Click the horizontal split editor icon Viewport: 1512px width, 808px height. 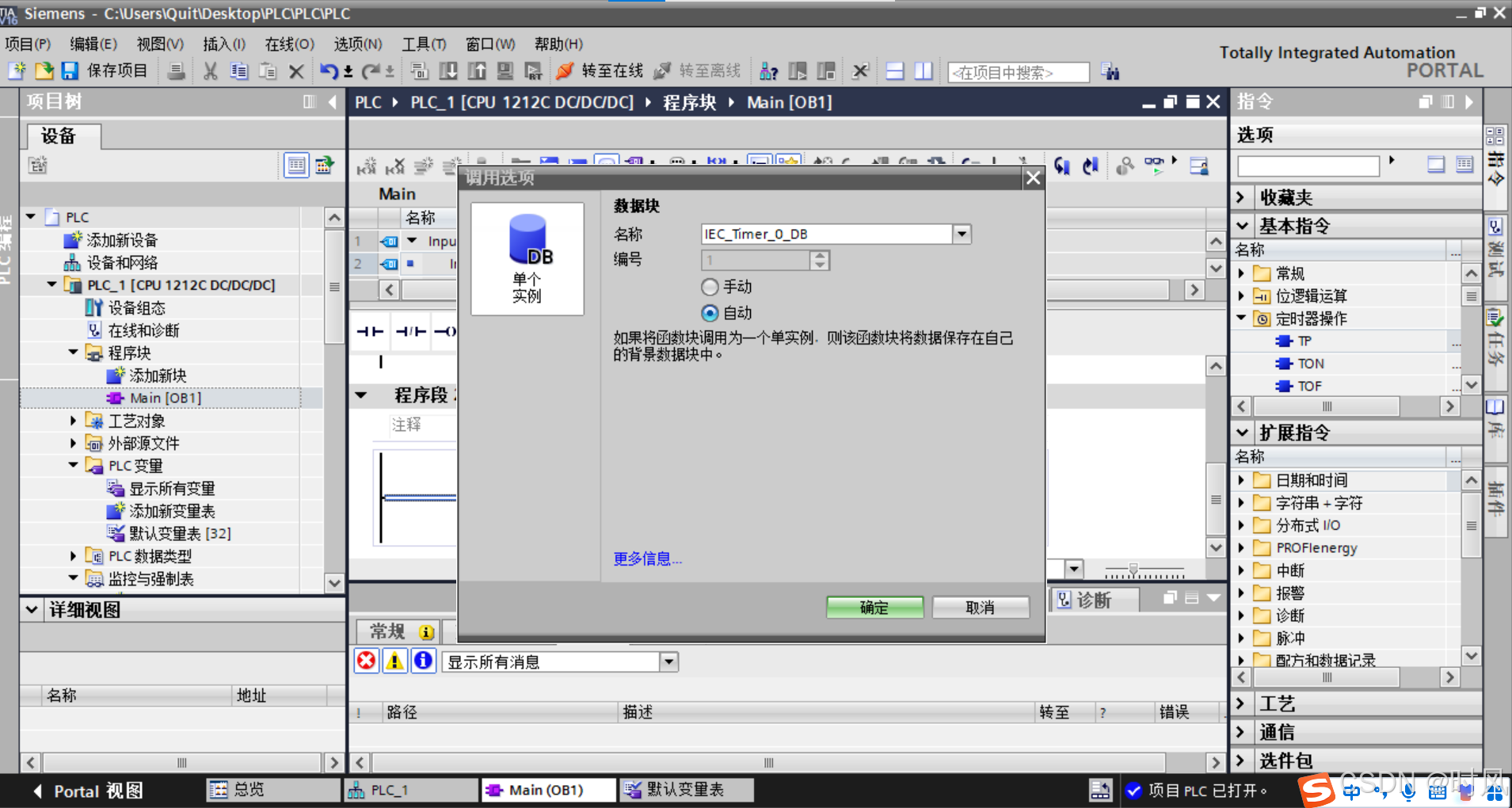[x=895, y=71]
